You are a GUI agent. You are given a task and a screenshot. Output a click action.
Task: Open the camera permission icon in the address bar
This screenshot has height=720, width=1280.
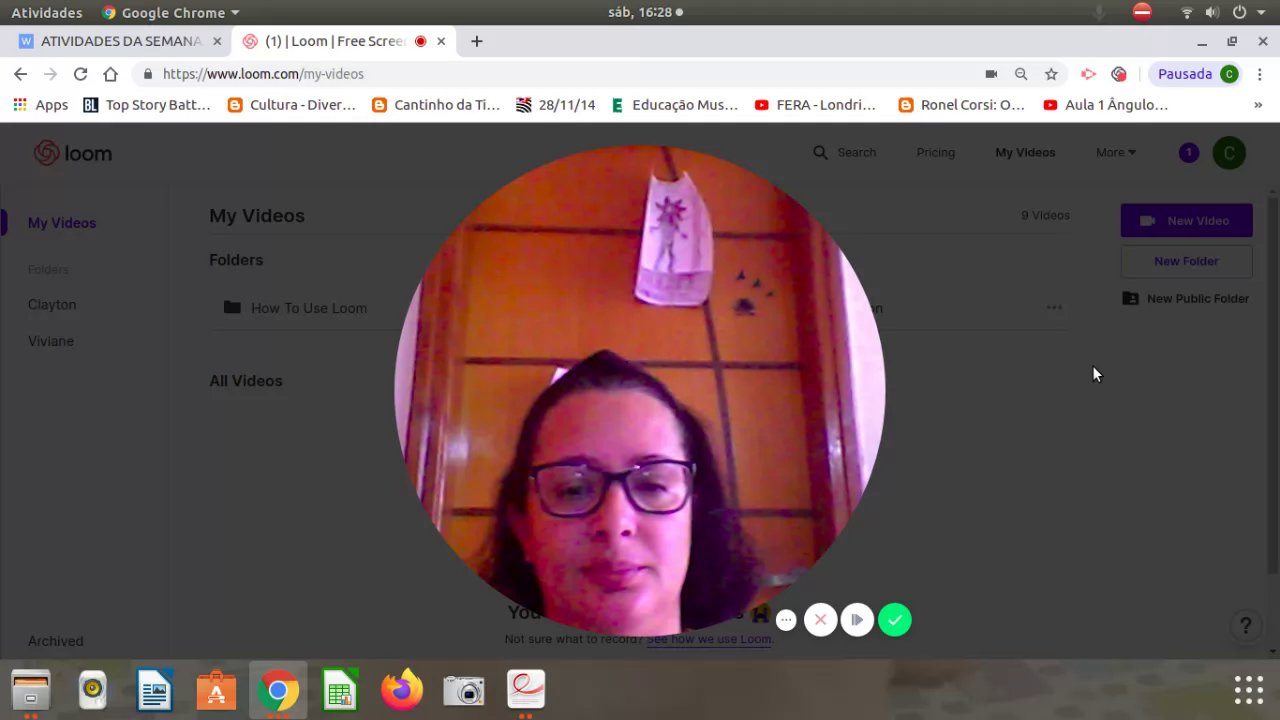pyautogui.click(x=991, y=74)
